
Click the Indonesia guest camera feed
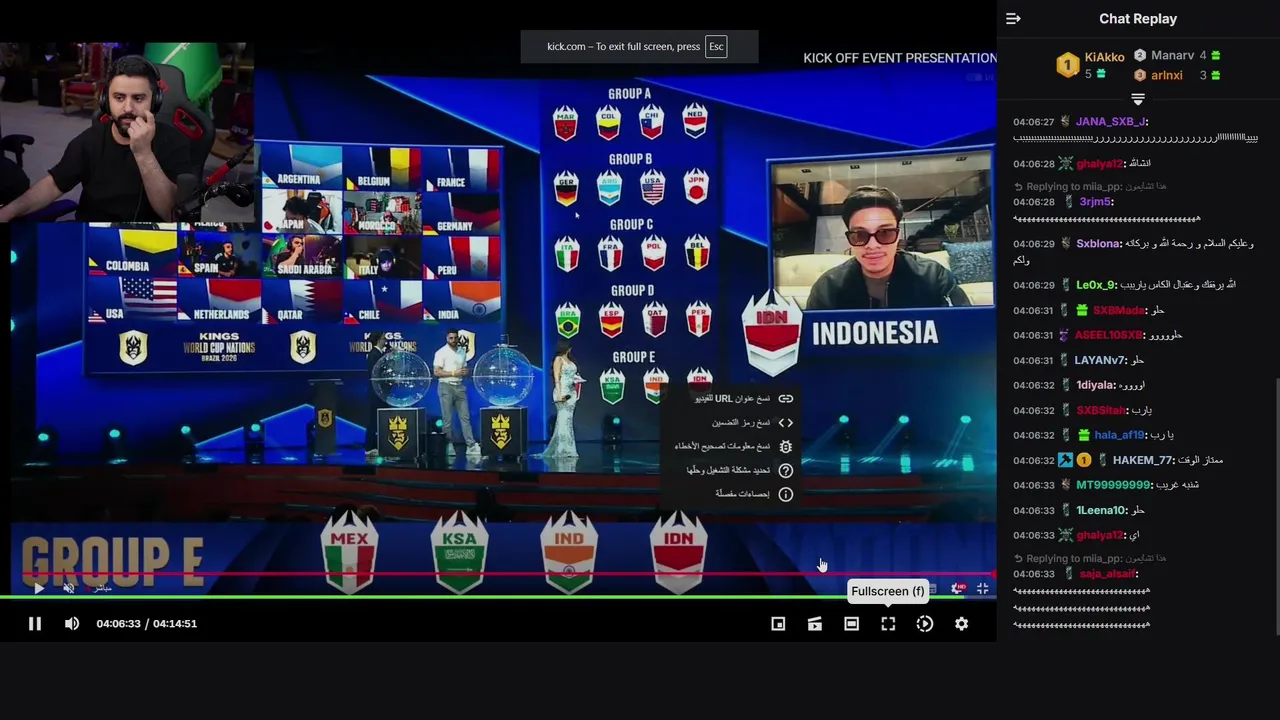click(883, 230)
